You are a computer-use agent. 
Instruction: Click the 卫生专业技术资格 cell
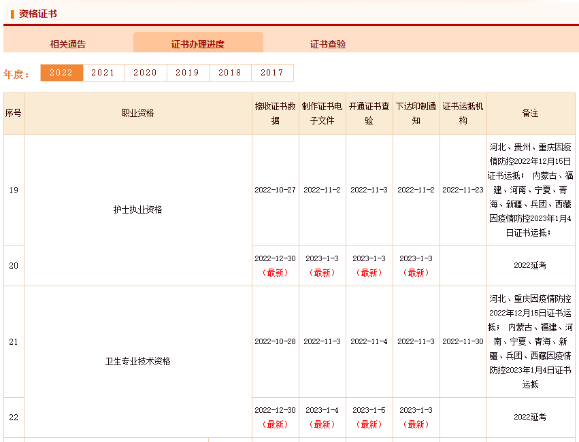138,361
